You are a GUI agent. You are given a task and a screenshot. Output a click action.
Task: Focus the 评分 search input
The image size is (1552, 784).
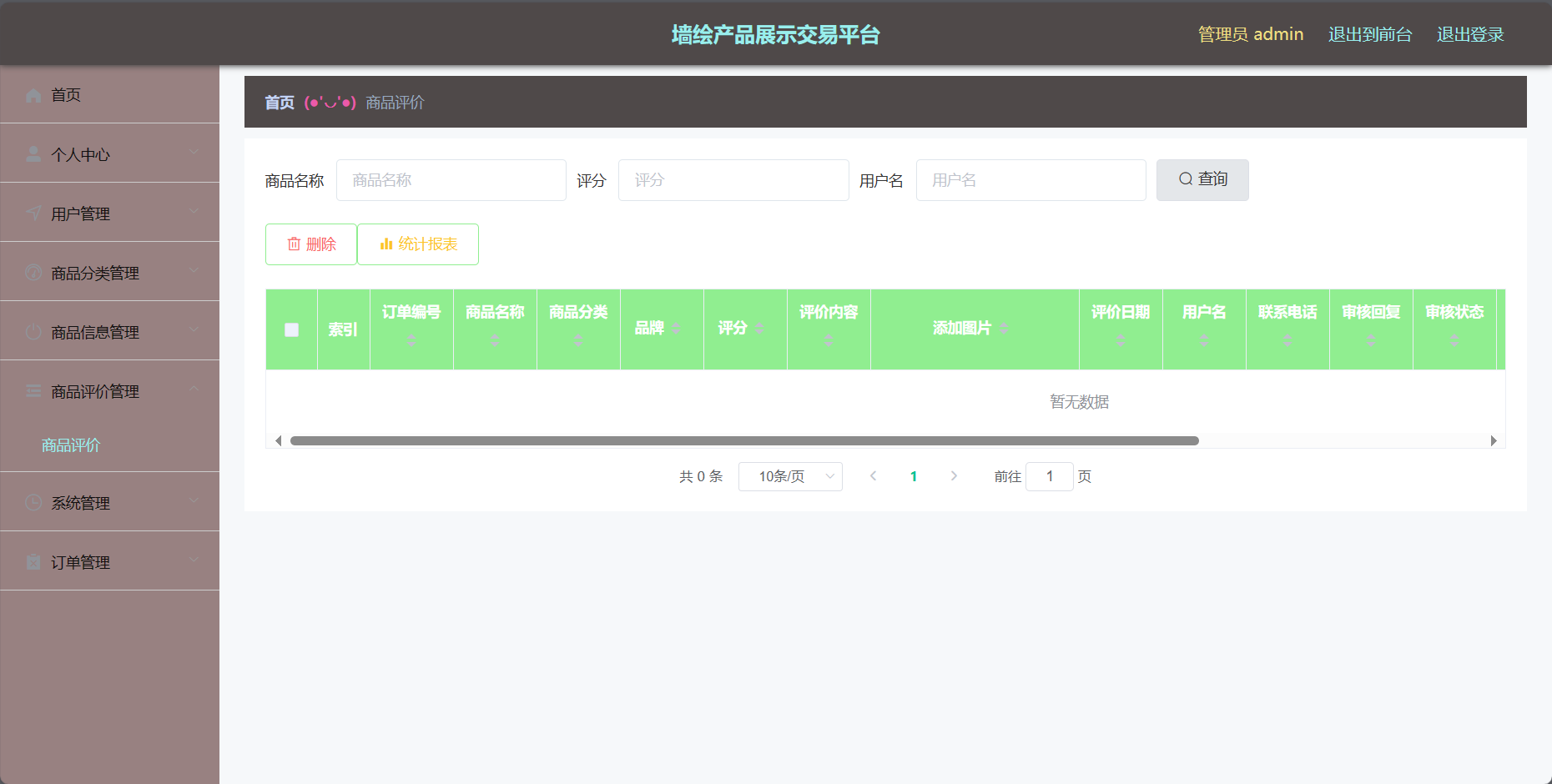(733, 180)
